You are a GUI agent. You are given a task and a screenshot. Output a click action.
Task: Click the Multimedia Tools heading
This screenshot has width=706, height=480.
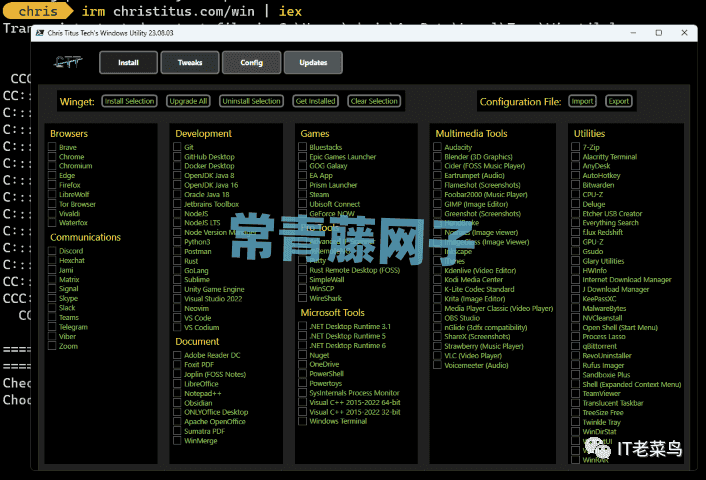471,133
